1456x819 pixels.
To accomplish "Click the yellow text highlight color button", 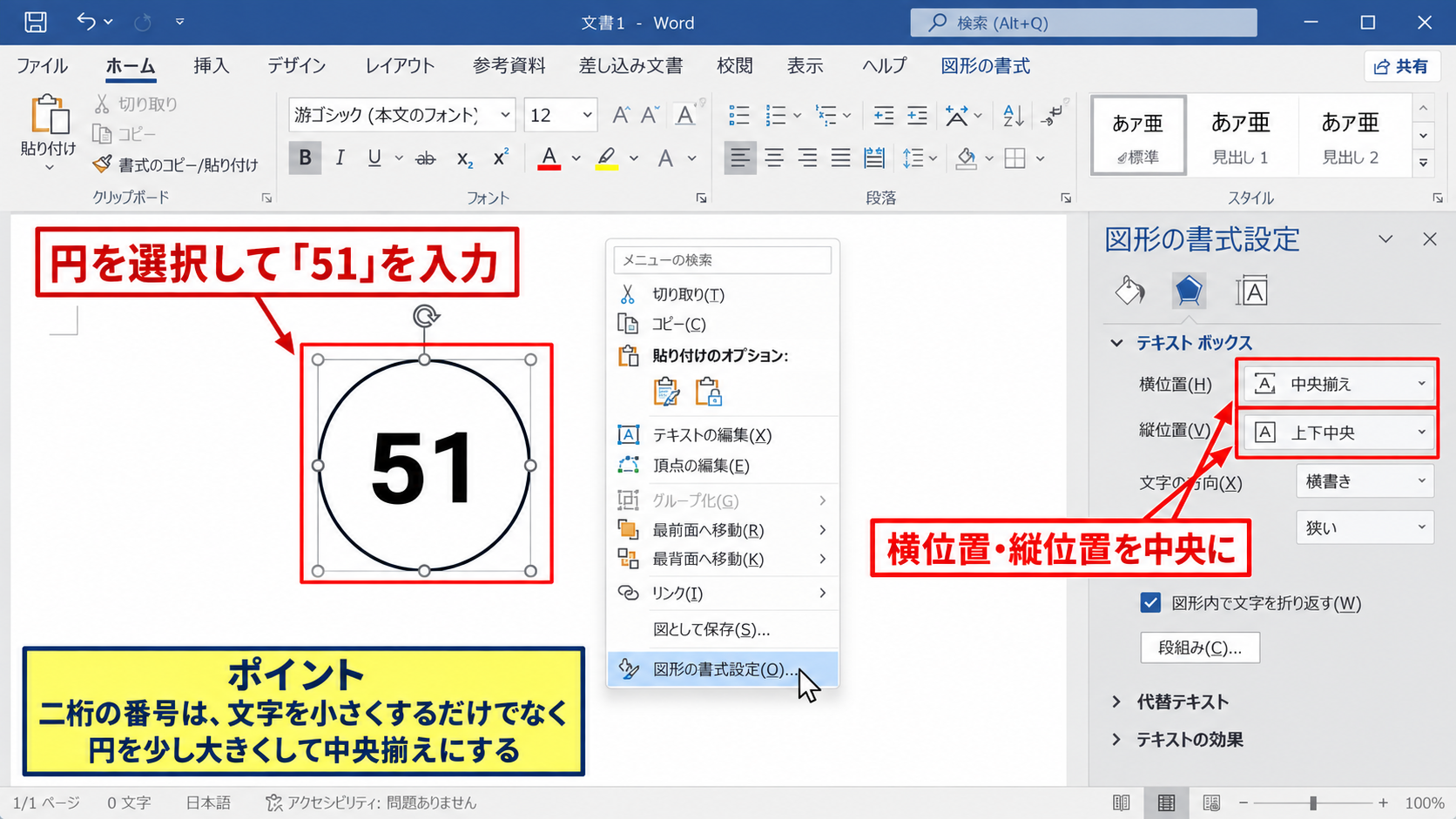I will point(606,158).
